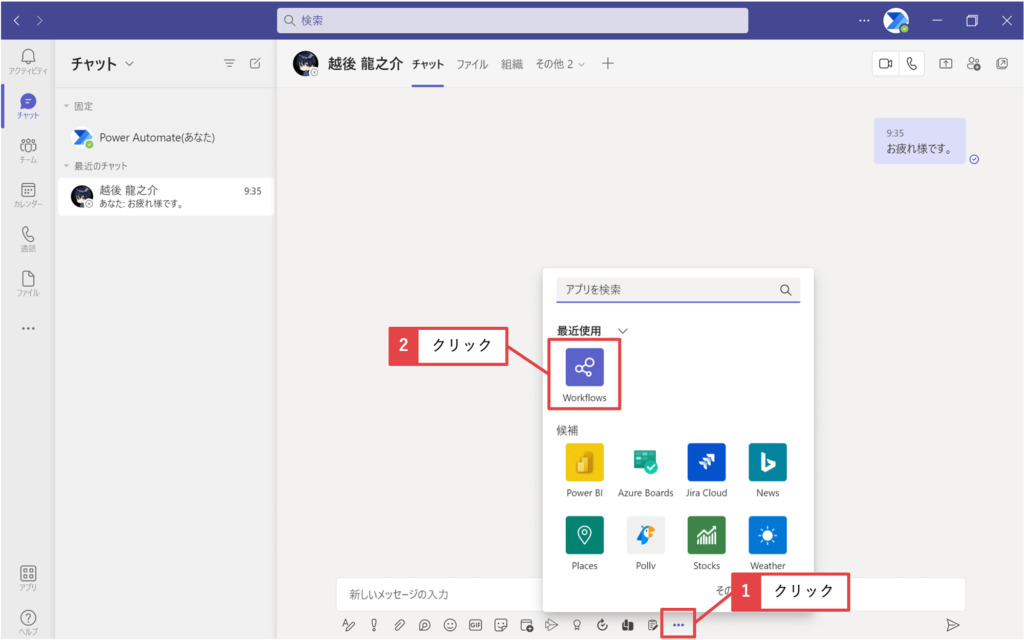Go back with the navigation arrow
This screenshot has width=1024, height=640.
tap(16, 20)
